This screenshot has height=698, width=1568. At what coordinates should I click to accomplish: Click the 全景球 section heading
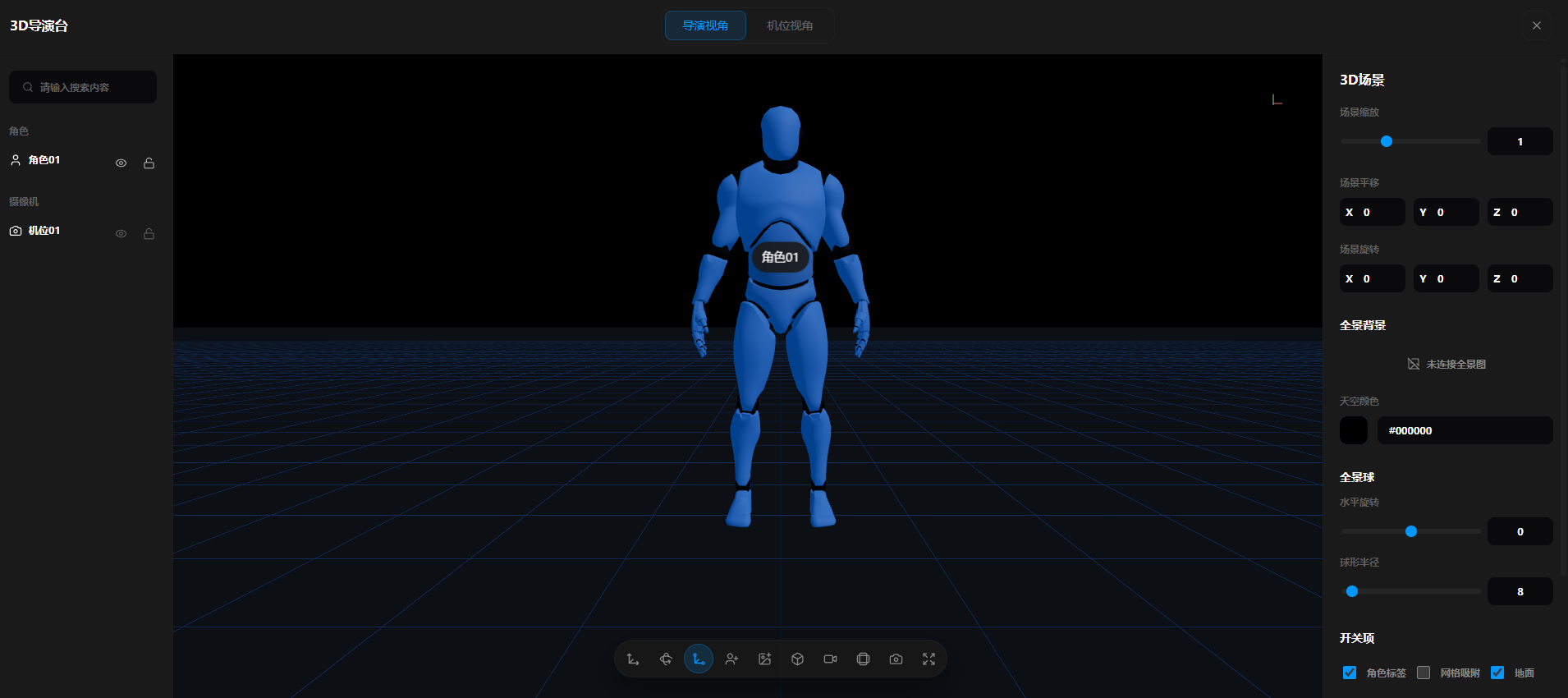tap(1357, 477)
